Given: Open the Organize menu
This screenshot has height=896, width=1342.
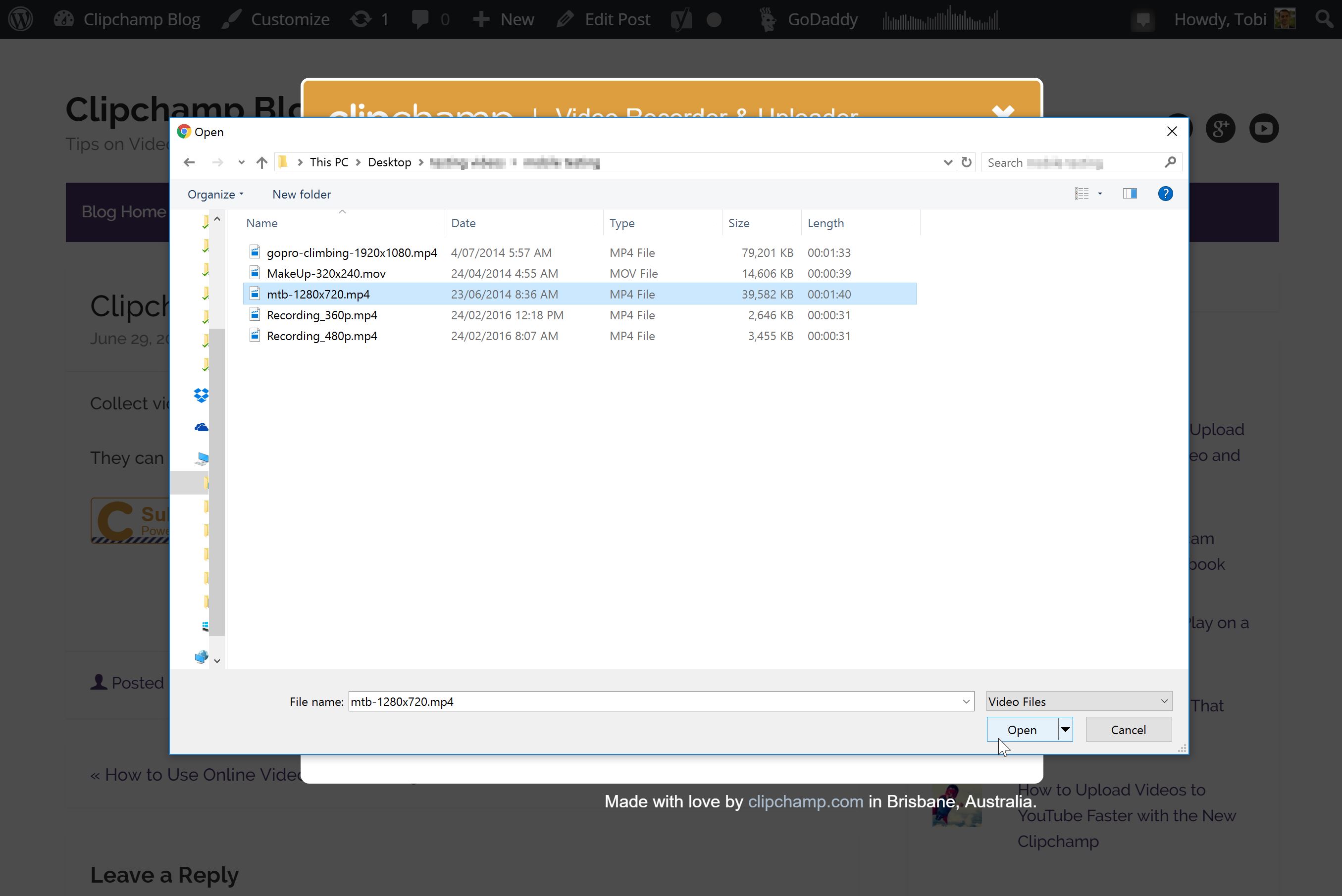Looking at the screenshot, I should coord(215,194).
